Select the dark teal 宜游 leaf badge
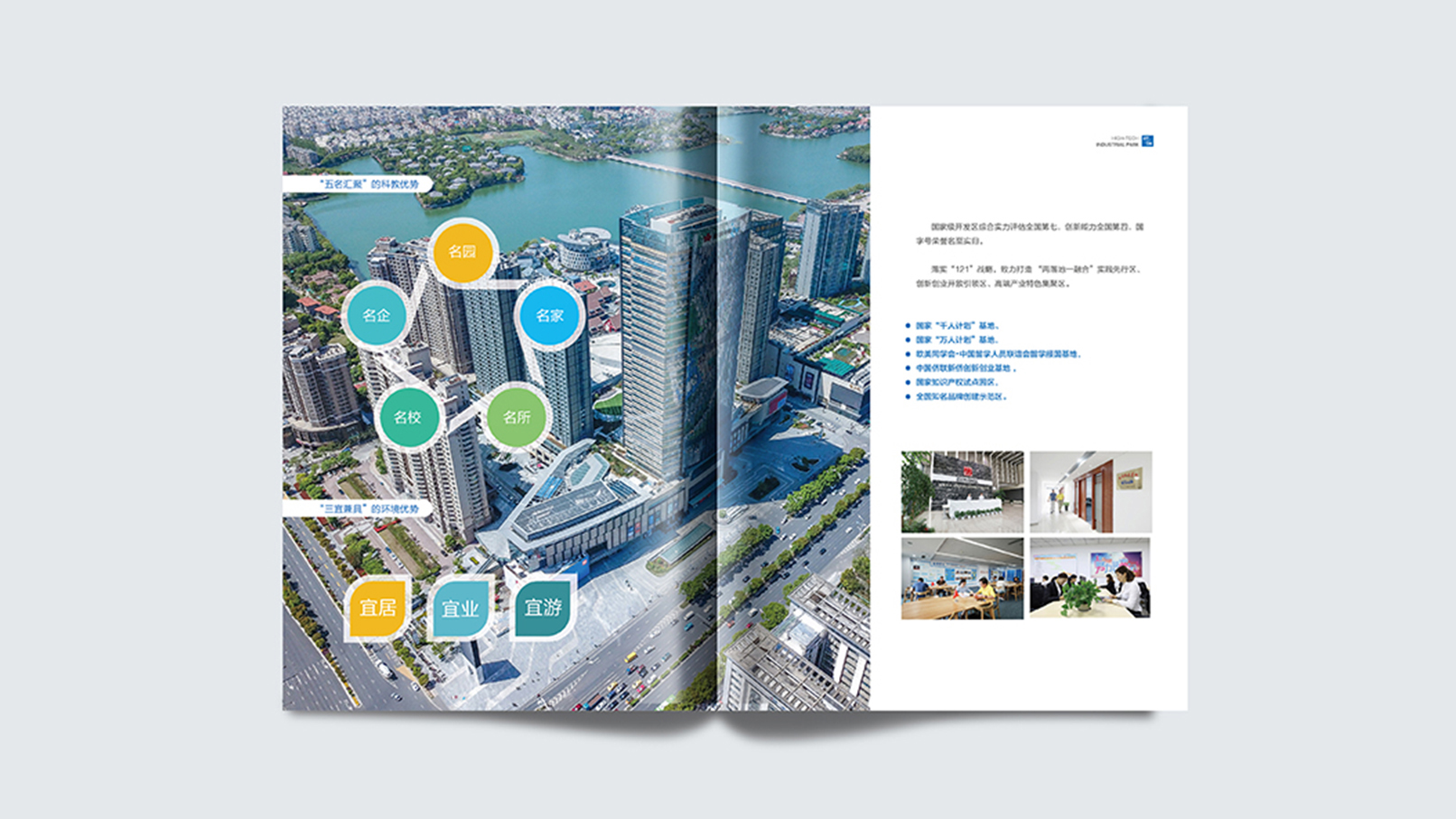This screenshot has height=819, width=1456. pos(543,608)
